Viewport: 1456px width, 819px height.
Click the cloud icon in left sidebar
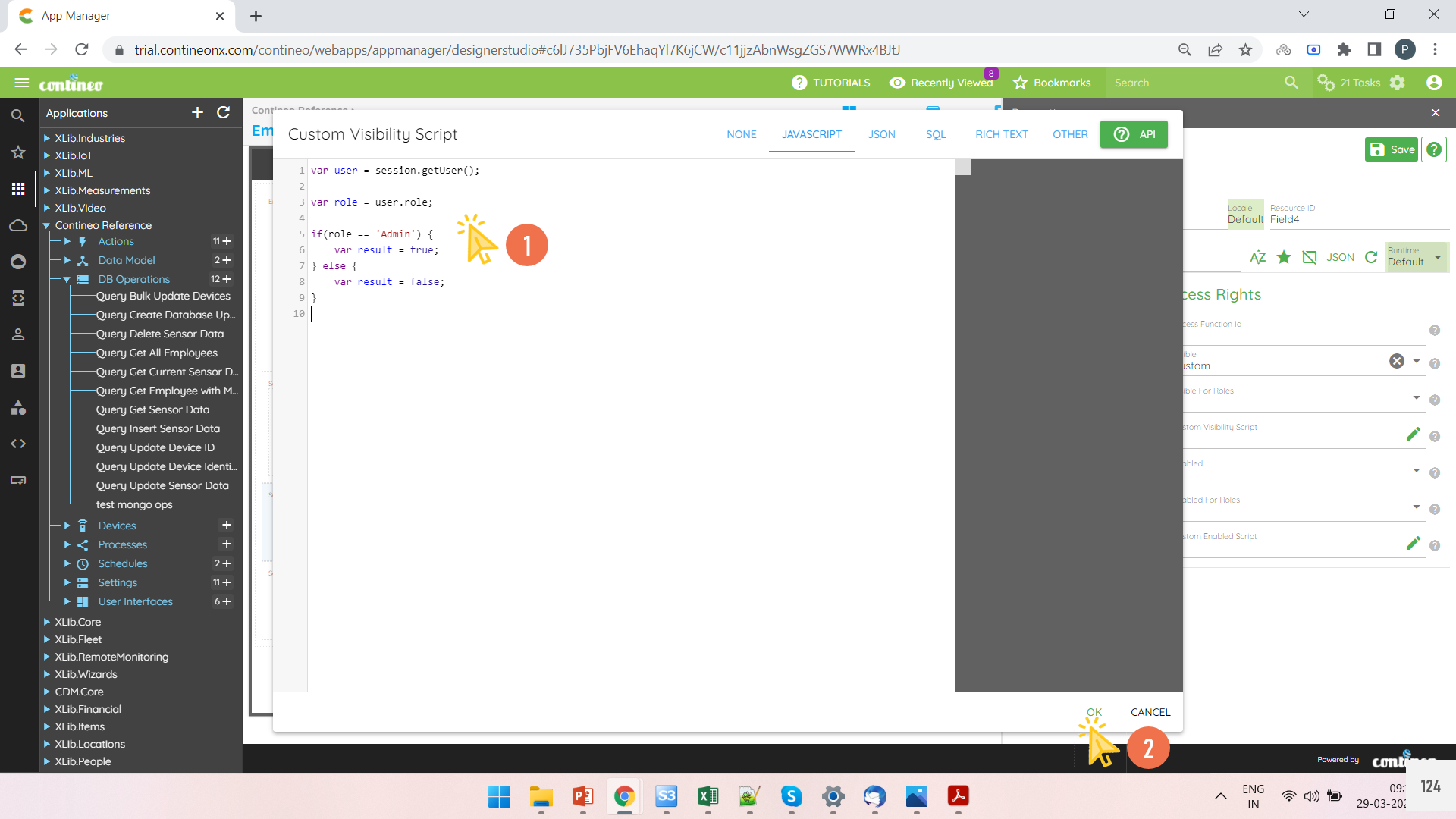[18, 224]
